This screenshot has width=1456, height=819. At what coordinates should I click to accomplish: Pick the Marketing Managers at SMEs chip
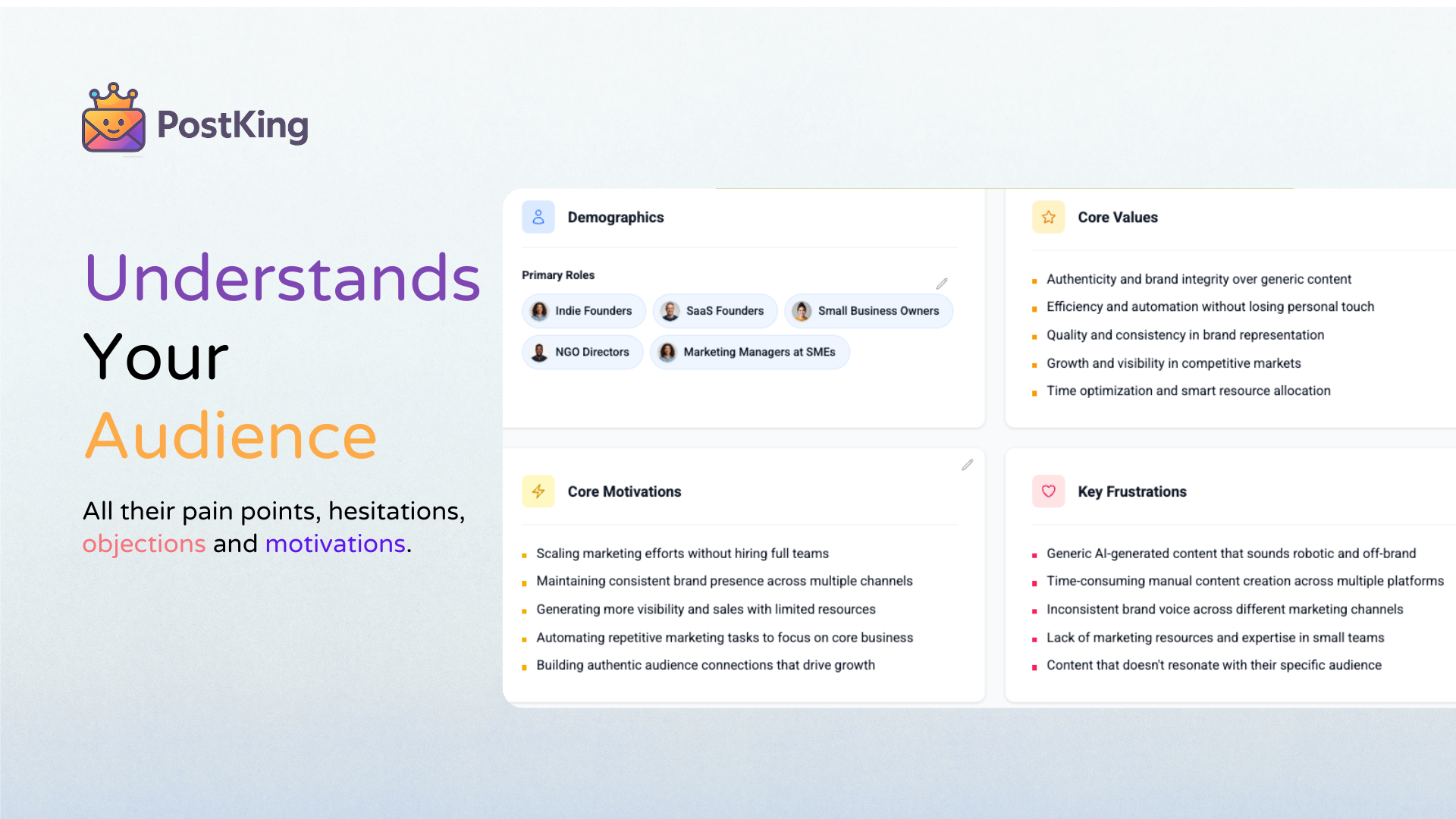[x=749, y=352]
